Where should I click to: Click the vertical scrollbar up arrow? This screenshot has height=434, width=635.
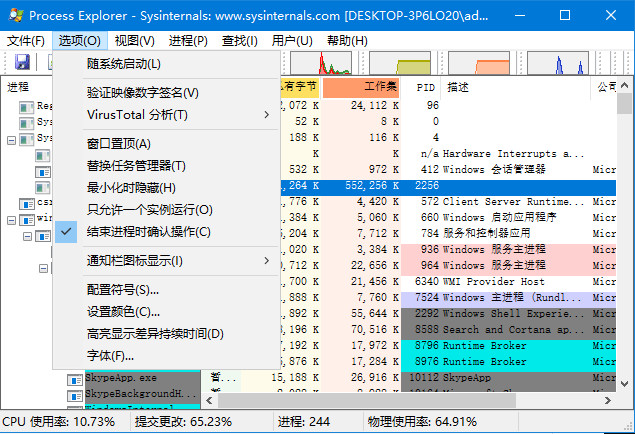624,85
